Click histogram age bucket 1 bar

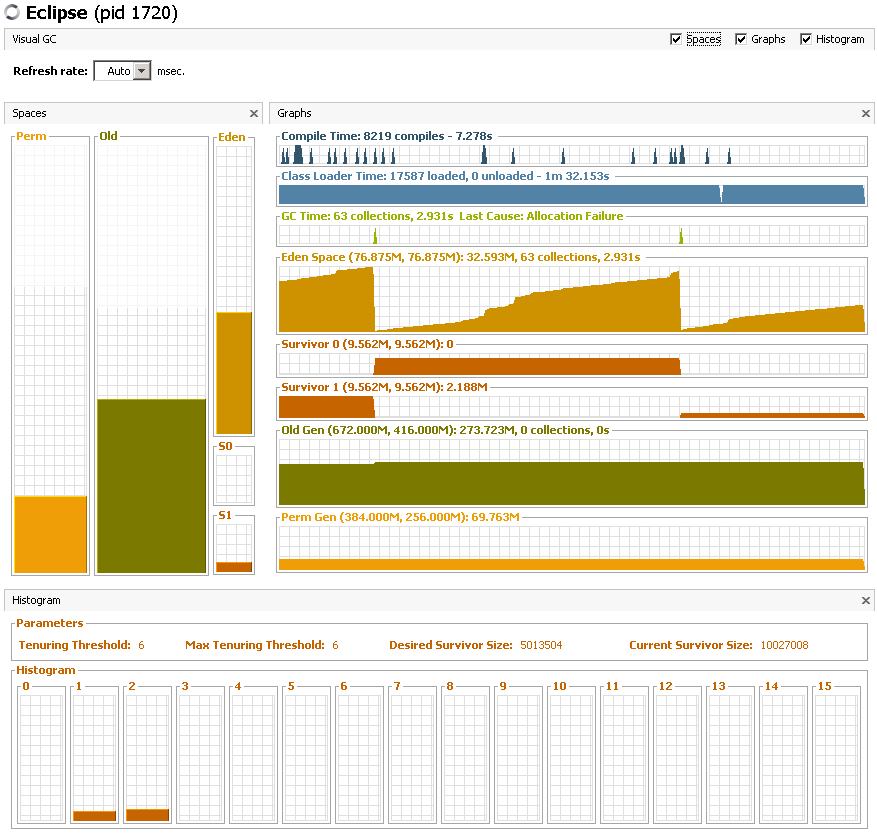(95, 816)
